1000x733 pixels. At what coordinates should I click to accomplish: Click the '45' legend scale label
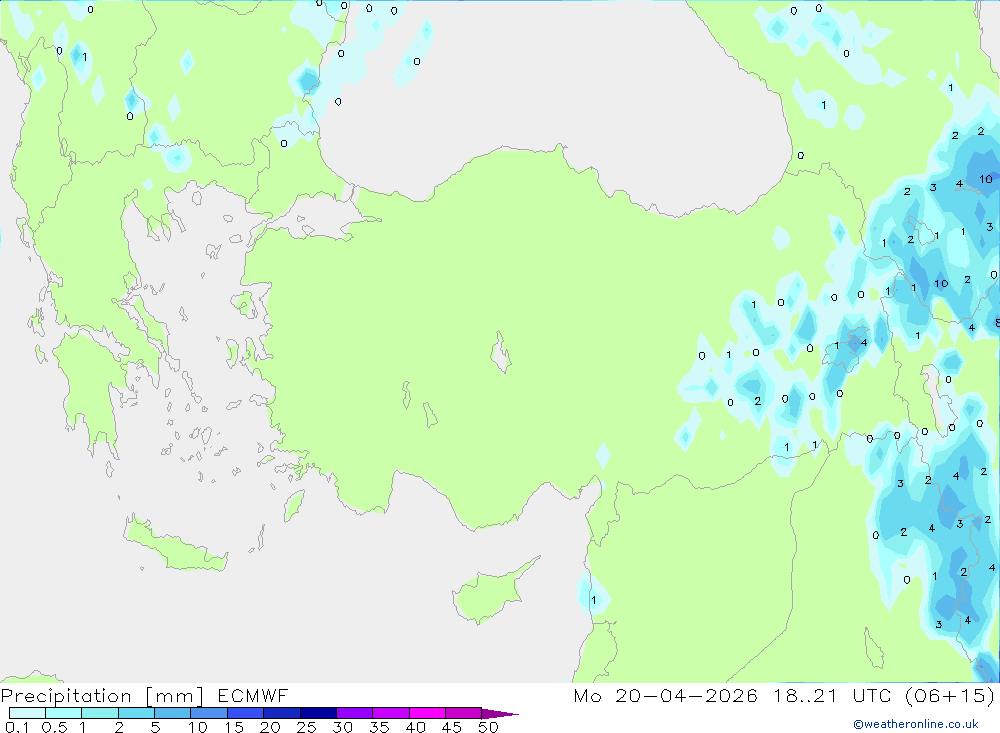[452, 727]
